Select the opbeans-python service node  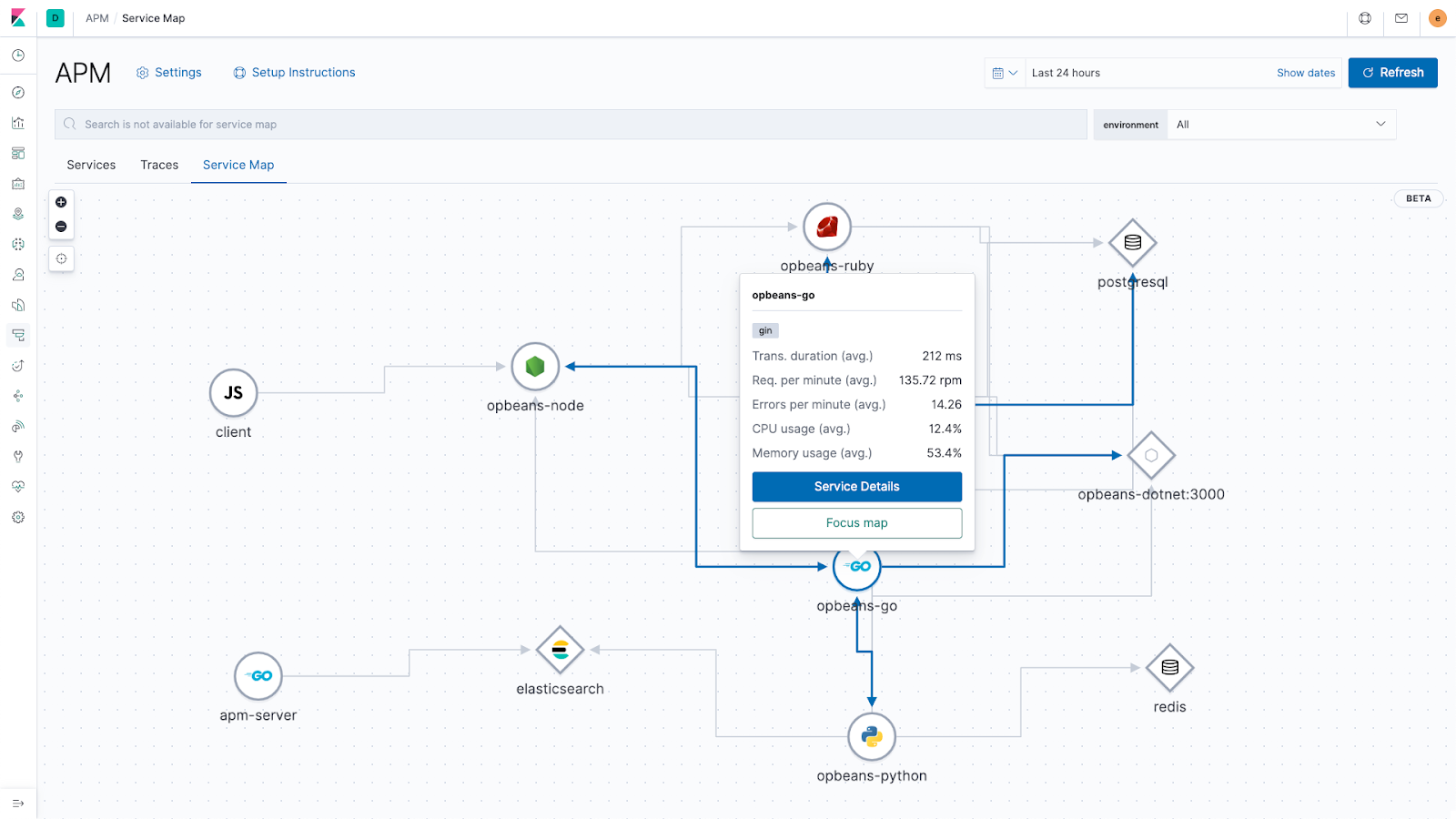tap(872, 736)
